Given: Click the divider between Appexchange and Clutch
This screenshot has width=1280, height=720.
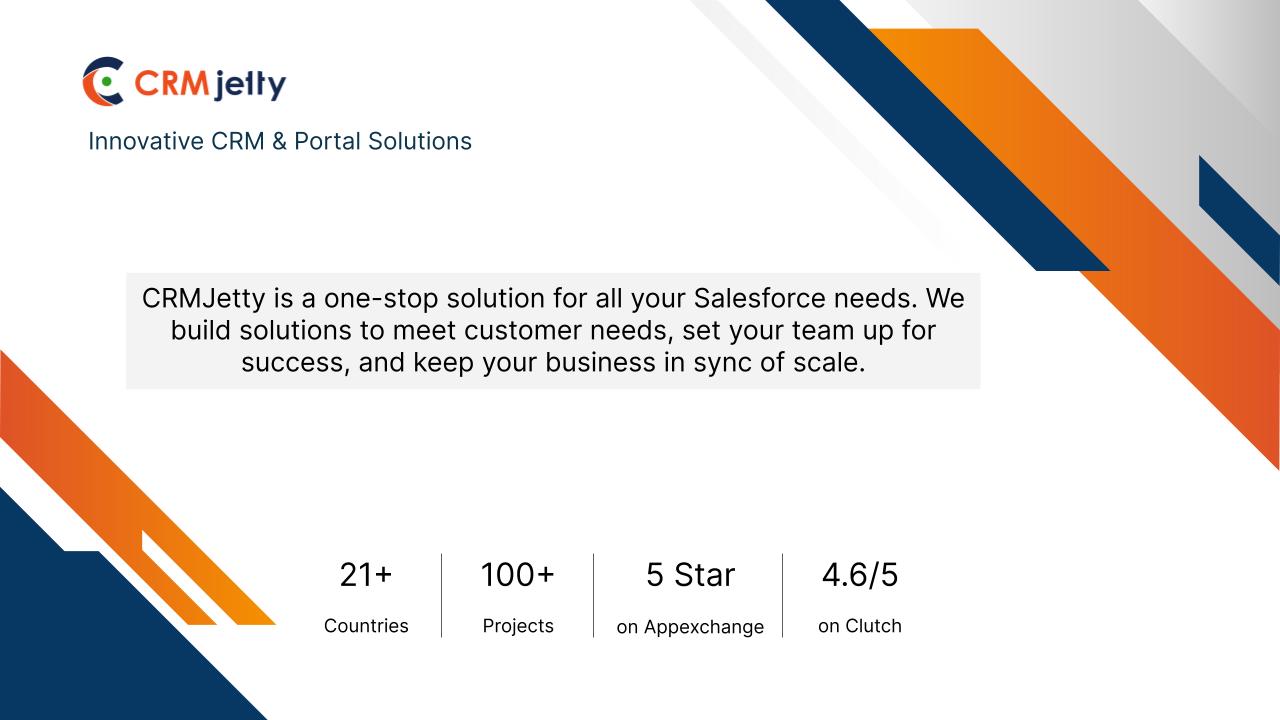Looking at the screenshot, I should tap(782, 595).
